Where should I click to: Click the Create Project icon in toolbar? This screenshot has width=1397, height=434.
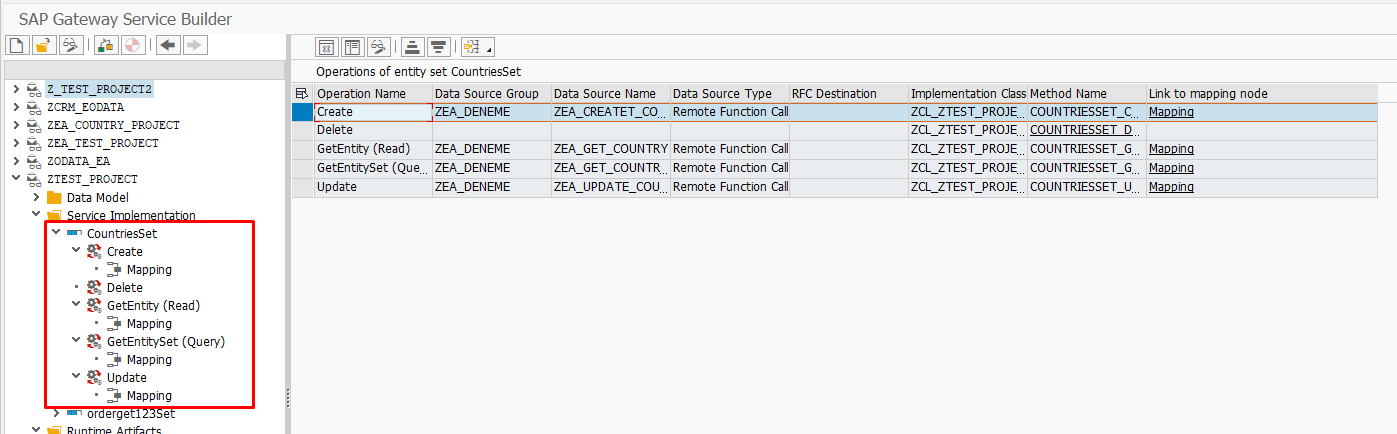[16, 45]
